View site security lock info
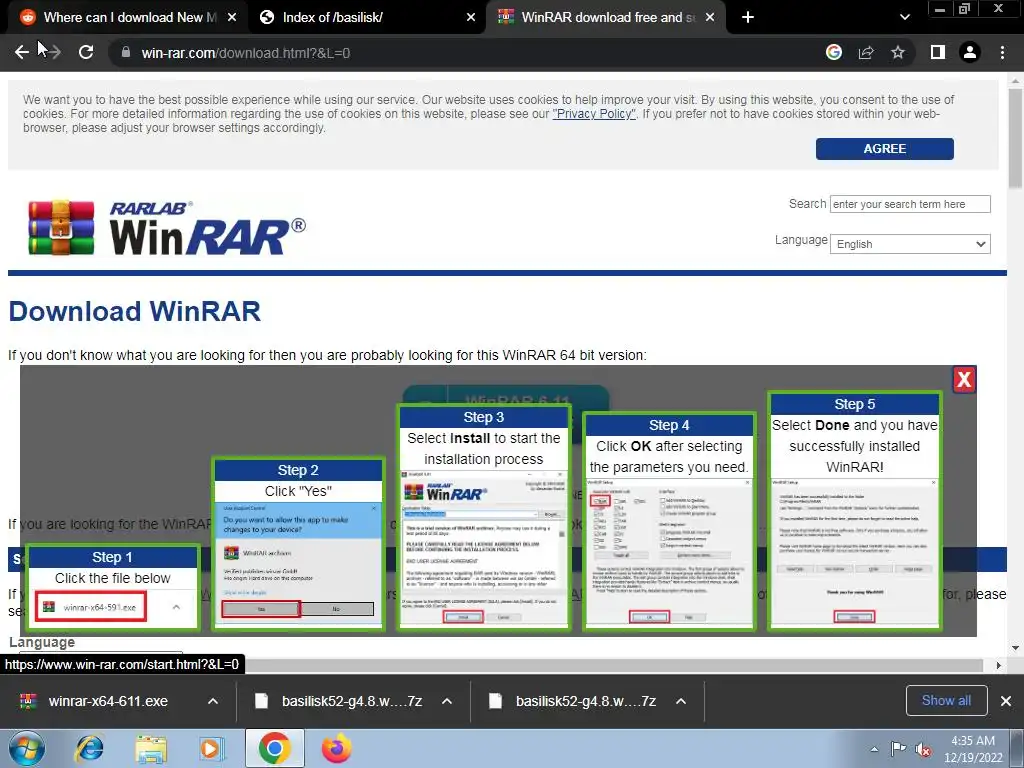 tap(125, 52)
